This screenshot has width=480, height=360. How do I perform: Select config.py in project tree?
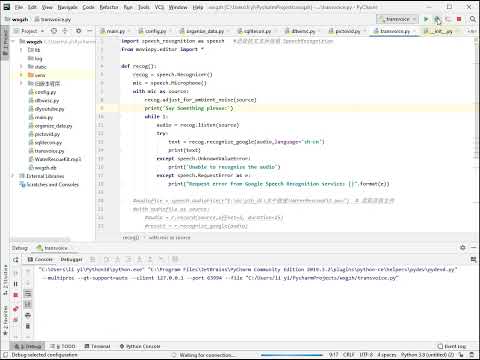[45, 92]
